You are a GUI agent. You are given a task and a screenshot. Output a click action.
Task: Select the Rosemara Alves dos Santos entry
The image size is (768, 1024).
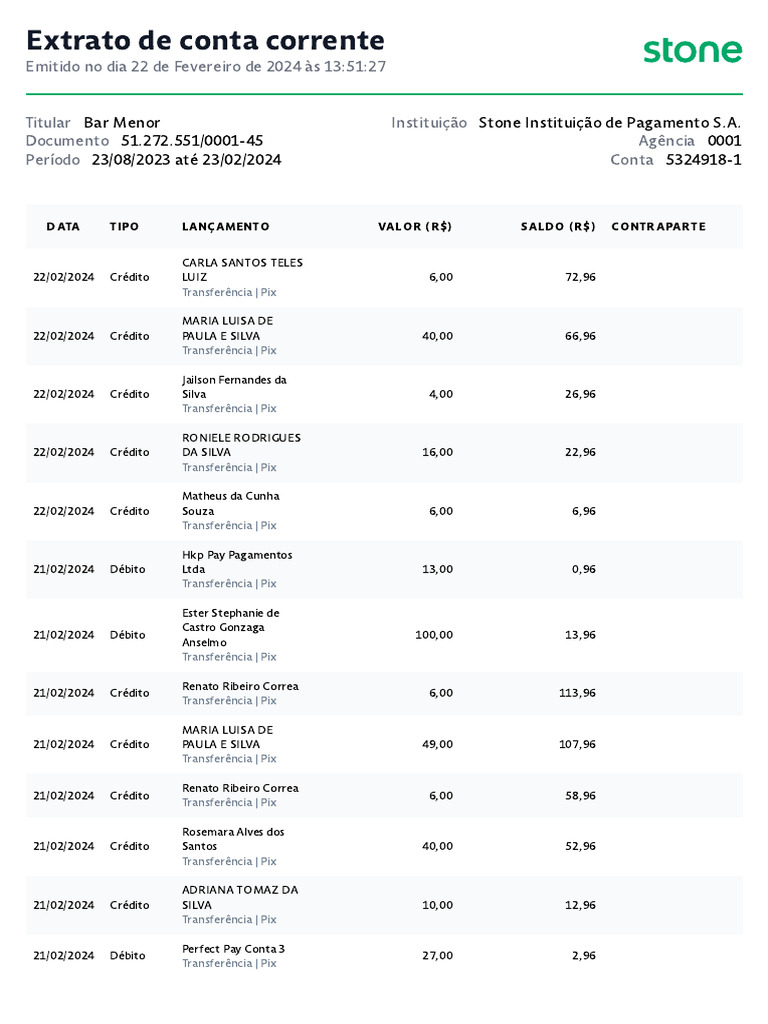[x=384, y=847]
